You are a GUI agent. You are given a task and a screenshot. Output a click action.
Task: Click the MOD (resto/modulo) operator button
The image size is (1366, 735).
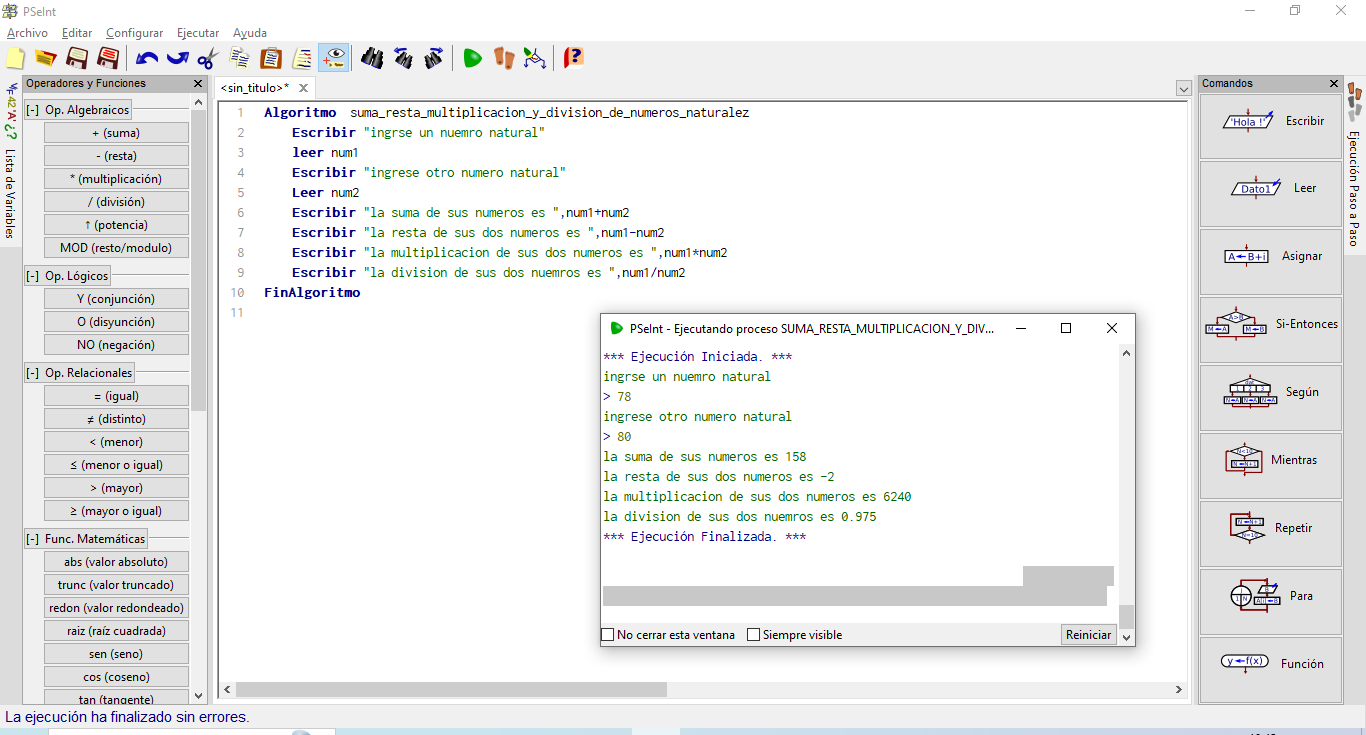(x=116, y=248)
